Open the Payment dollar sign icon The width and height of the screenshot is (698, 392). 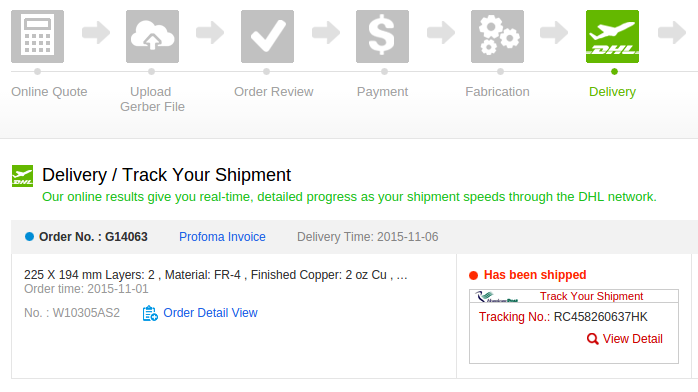[382, 36]
